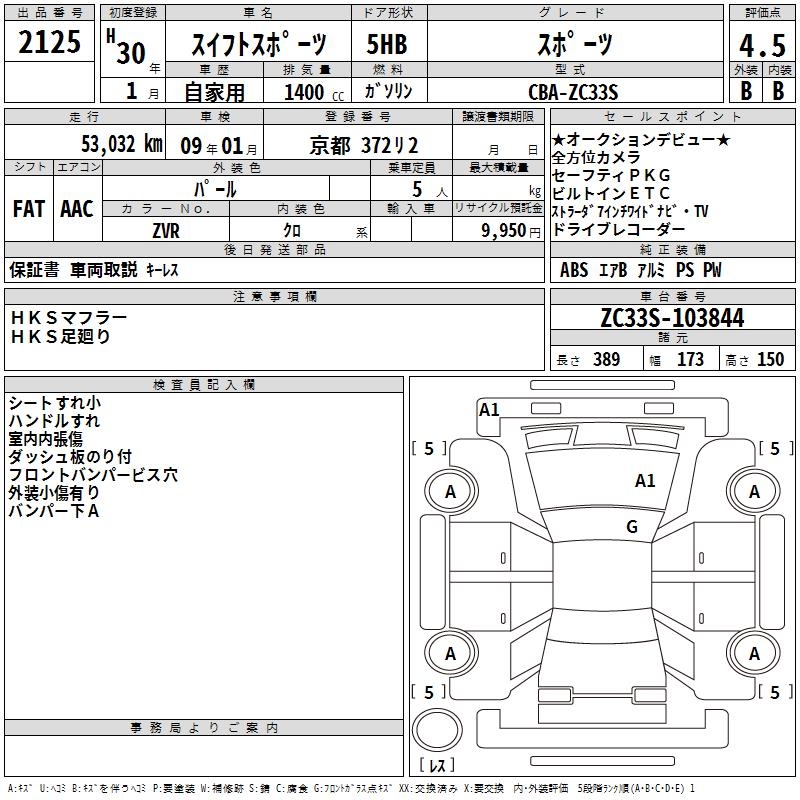This screenshot has width=800, height=800.
Task: Select the chassis number ZC33S-103844
Action: click(672, 317)
